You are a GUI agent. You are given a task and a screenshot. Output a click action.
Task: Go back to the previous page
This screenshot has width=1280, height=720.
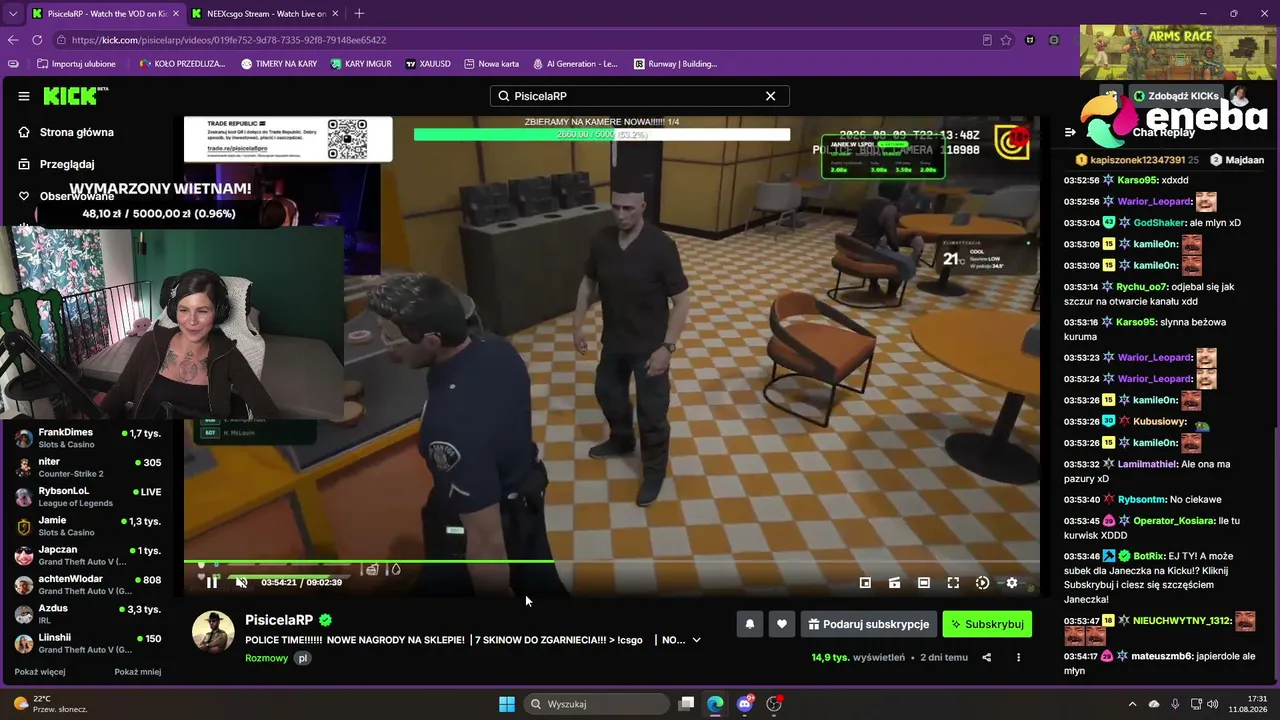(x=13, y=40)
